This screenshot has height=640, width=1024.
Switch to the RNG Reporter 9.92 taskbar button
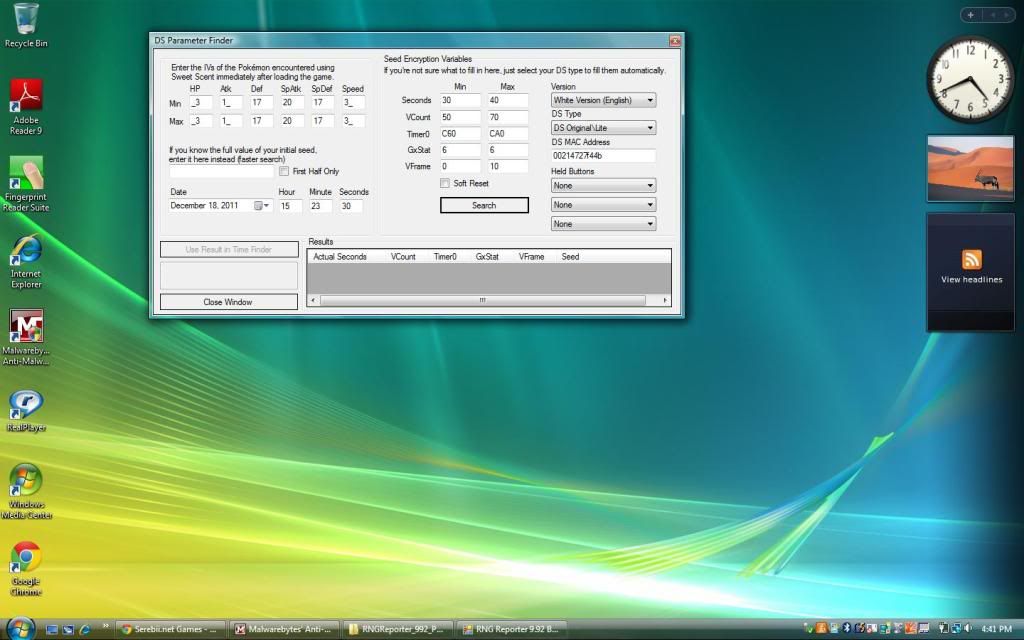tap(511, 629)
